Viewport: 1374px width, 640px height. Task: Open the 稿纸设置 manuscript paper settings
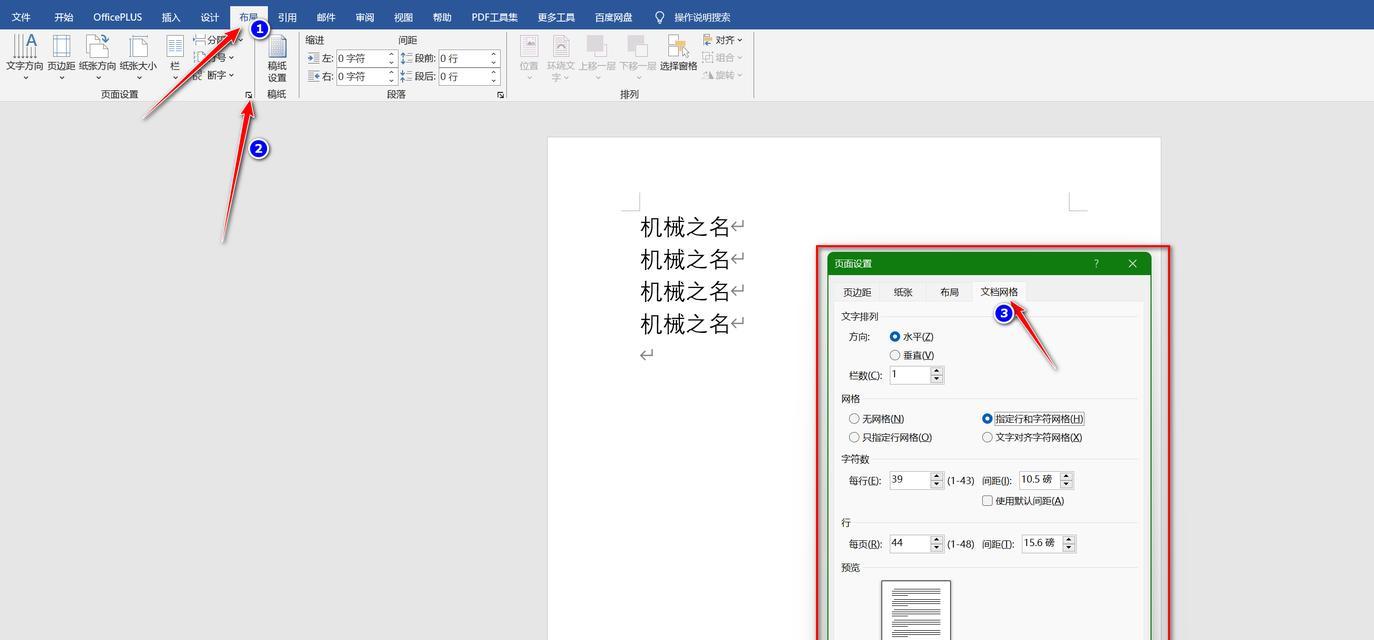tap(277, 59)
